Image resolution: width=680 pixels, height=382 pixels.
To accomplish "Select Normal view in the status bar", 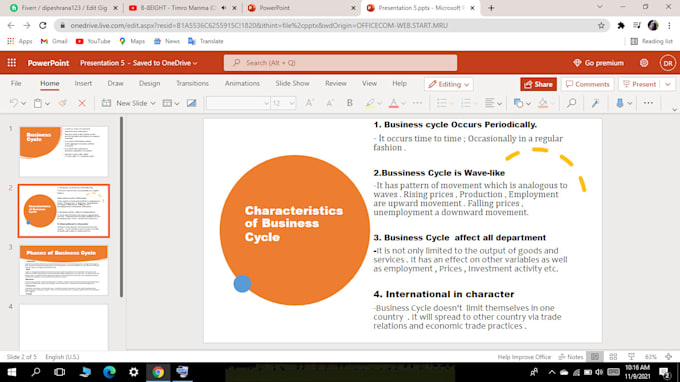I will [595, 356].
